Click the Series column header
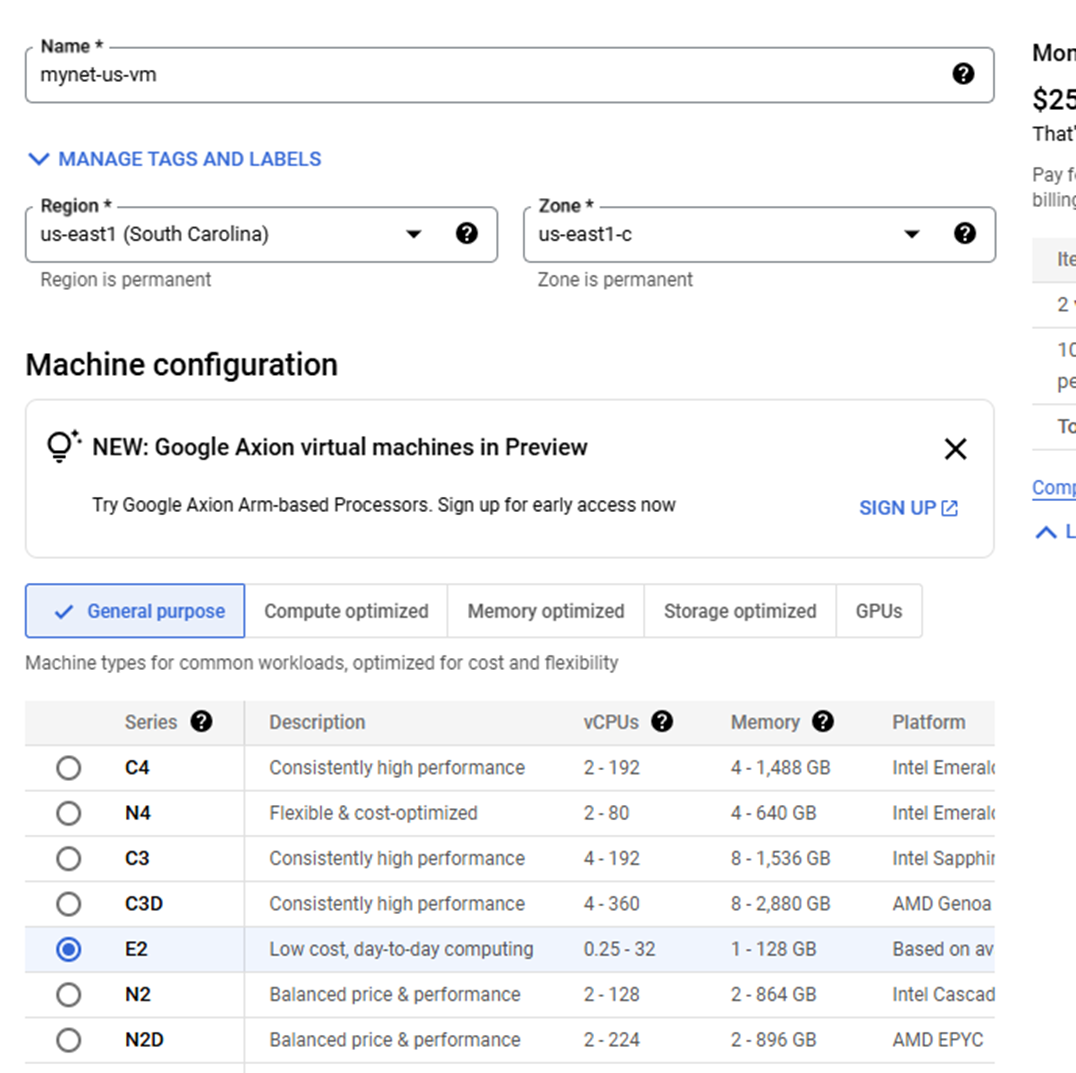This screenshot has width=1076, height=1073. [151, 722]
